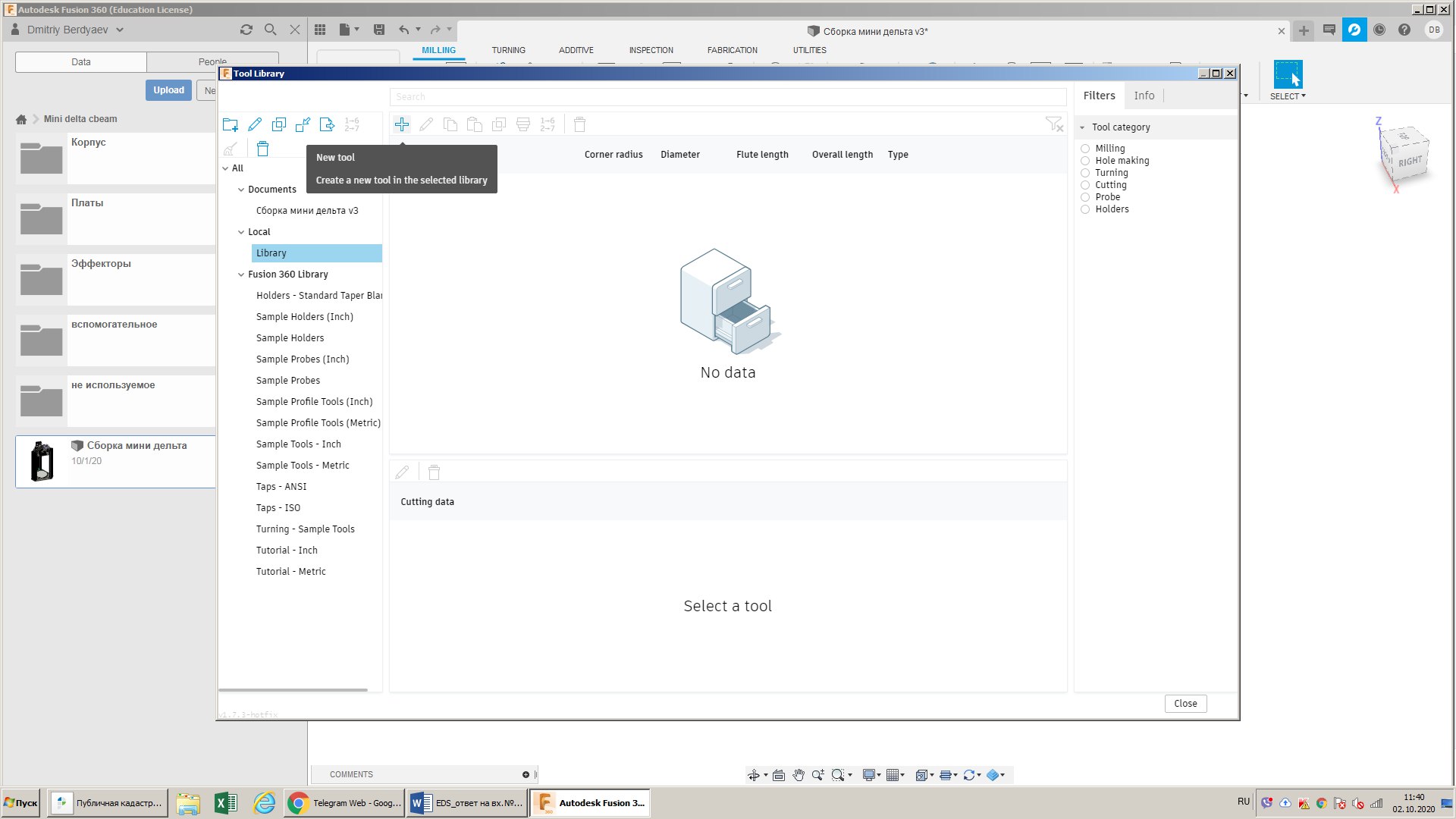Open Excel from the taskbar

coord(226,803)
